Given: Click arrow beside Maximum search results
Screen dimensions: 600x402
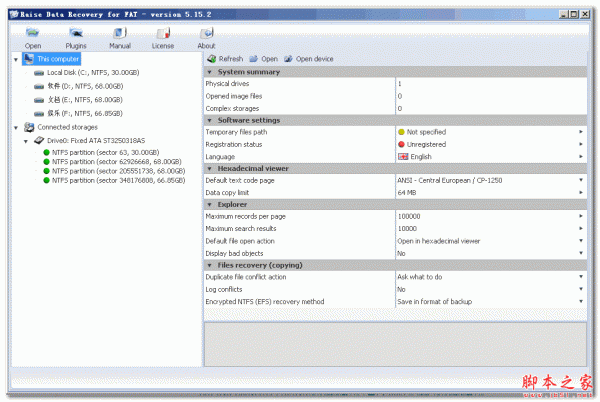Looking at the screenshot, I should (581, 228).
